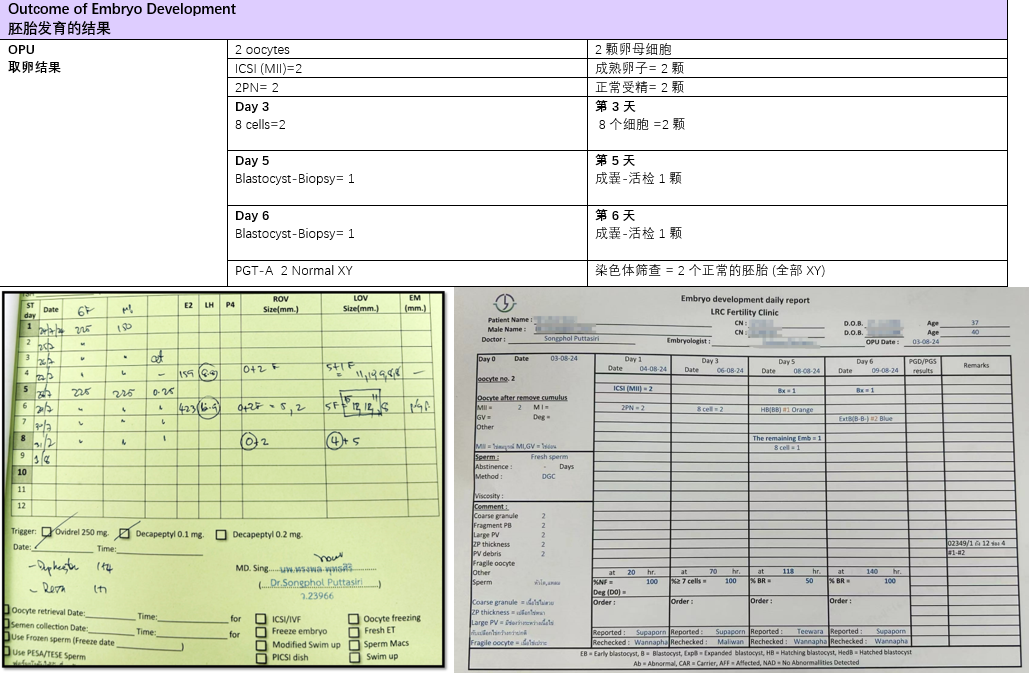Click the 'Reported : Teewara' entry
The image size is (1029, 674).
coord(786,631)
